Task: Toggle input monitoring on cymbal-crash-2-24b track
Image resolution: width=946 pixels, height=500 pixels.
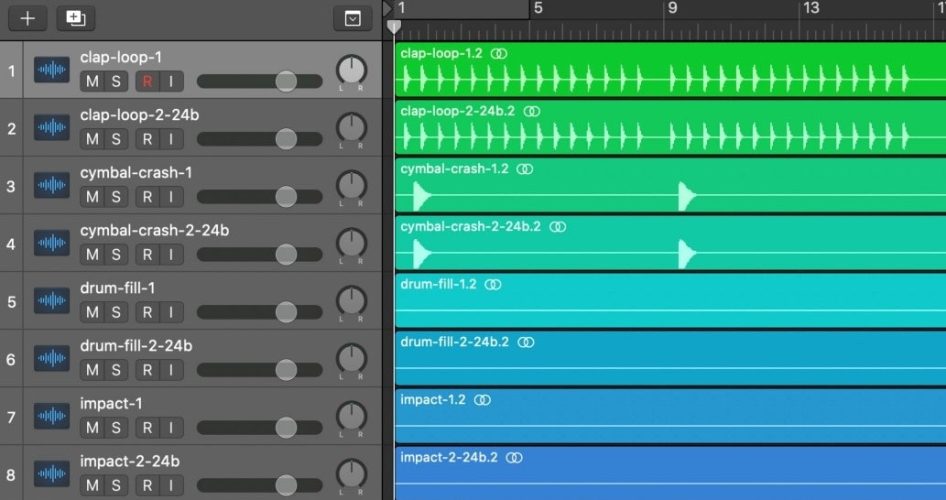Action: [171, 255]
